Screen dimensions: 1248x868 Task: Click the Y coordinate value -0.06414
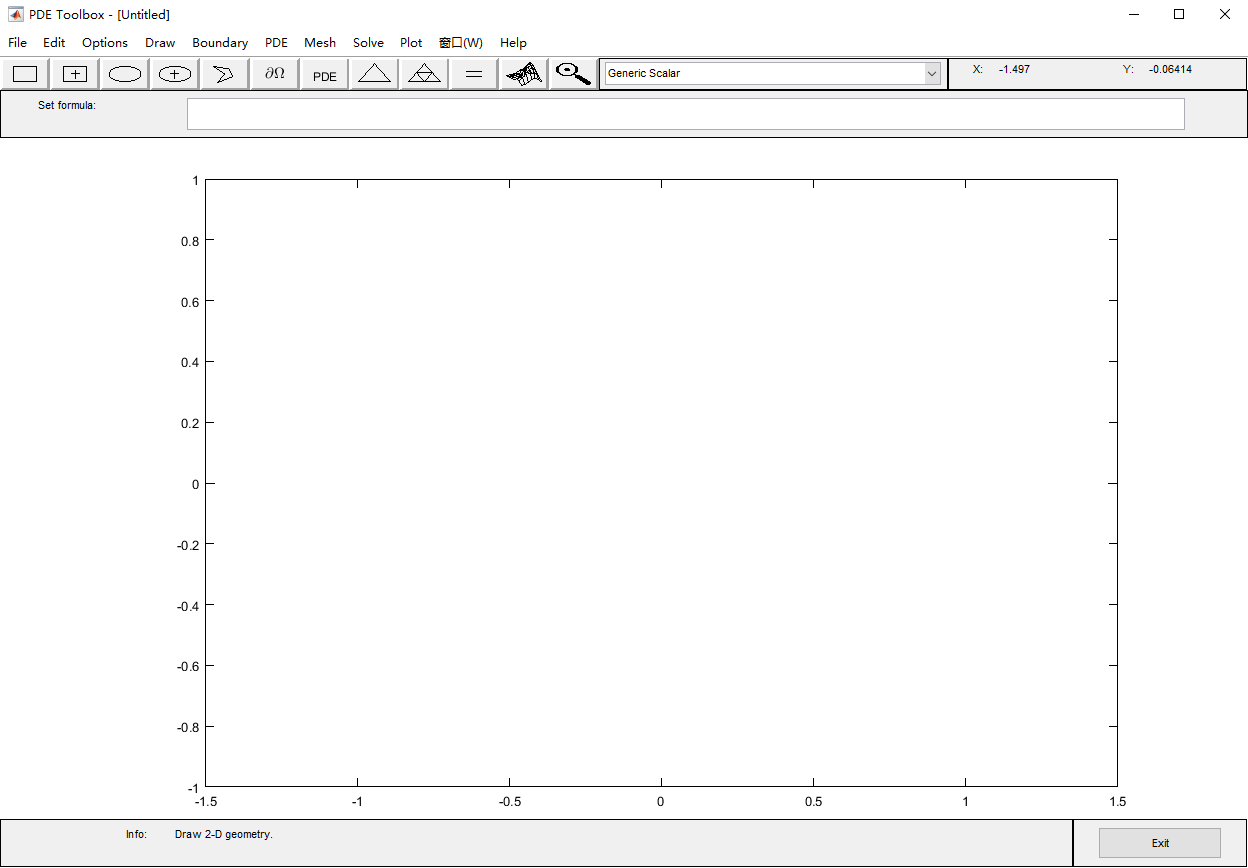tap(1171, 69)
